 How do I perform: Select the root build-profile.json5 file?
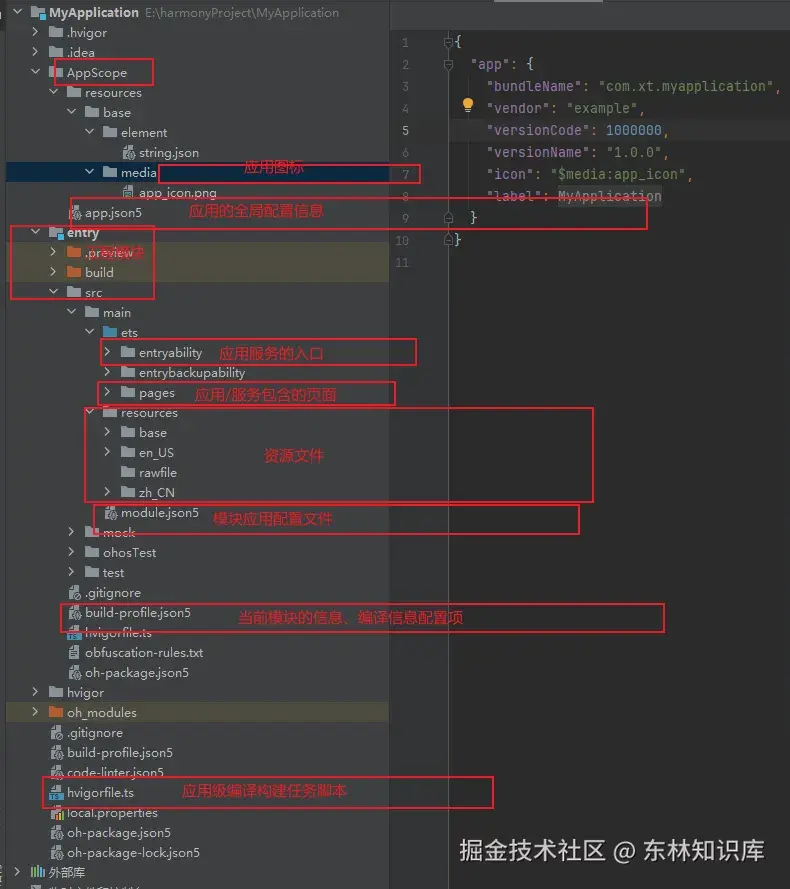pyautogui.click(x=120, y=752)
